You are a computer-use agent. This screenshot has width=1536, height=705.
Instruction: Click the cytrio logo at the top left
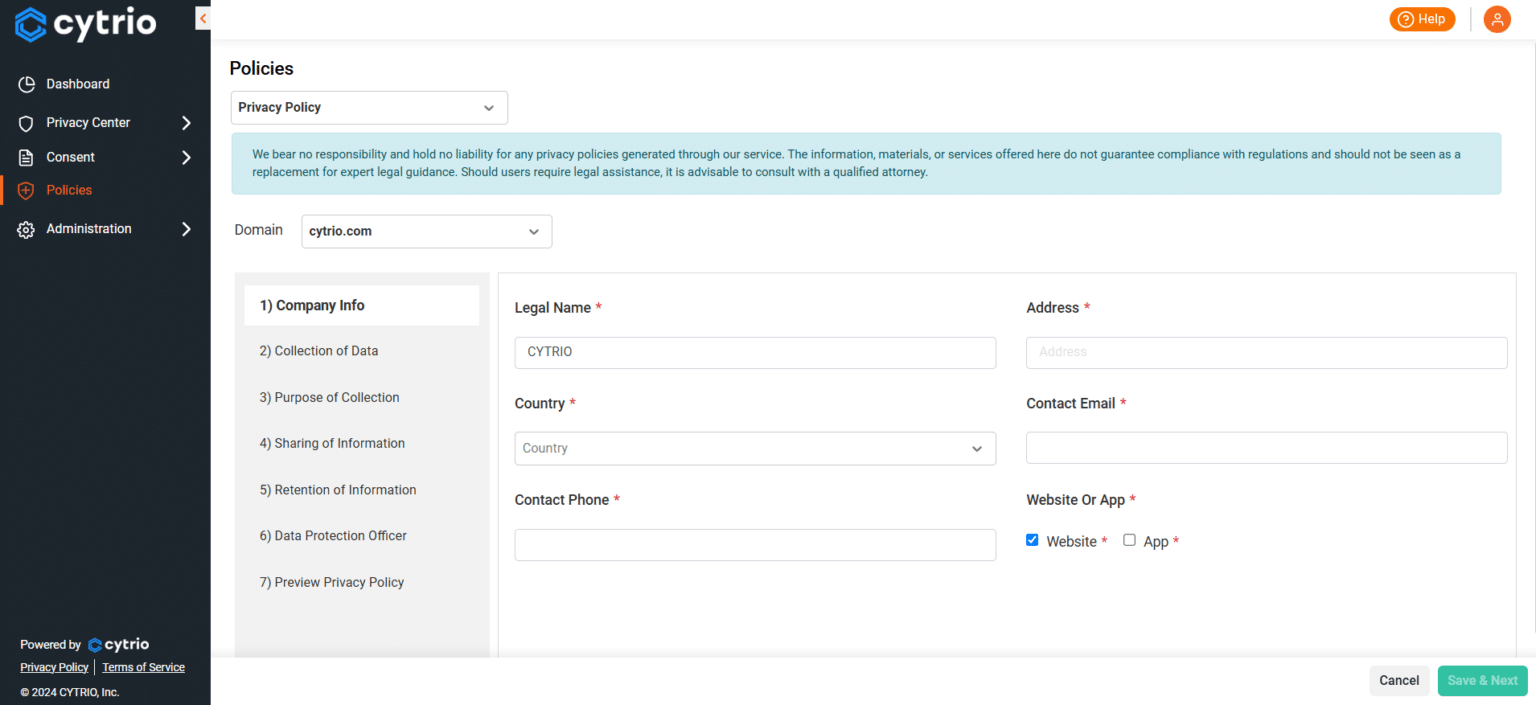click(85, 23)
